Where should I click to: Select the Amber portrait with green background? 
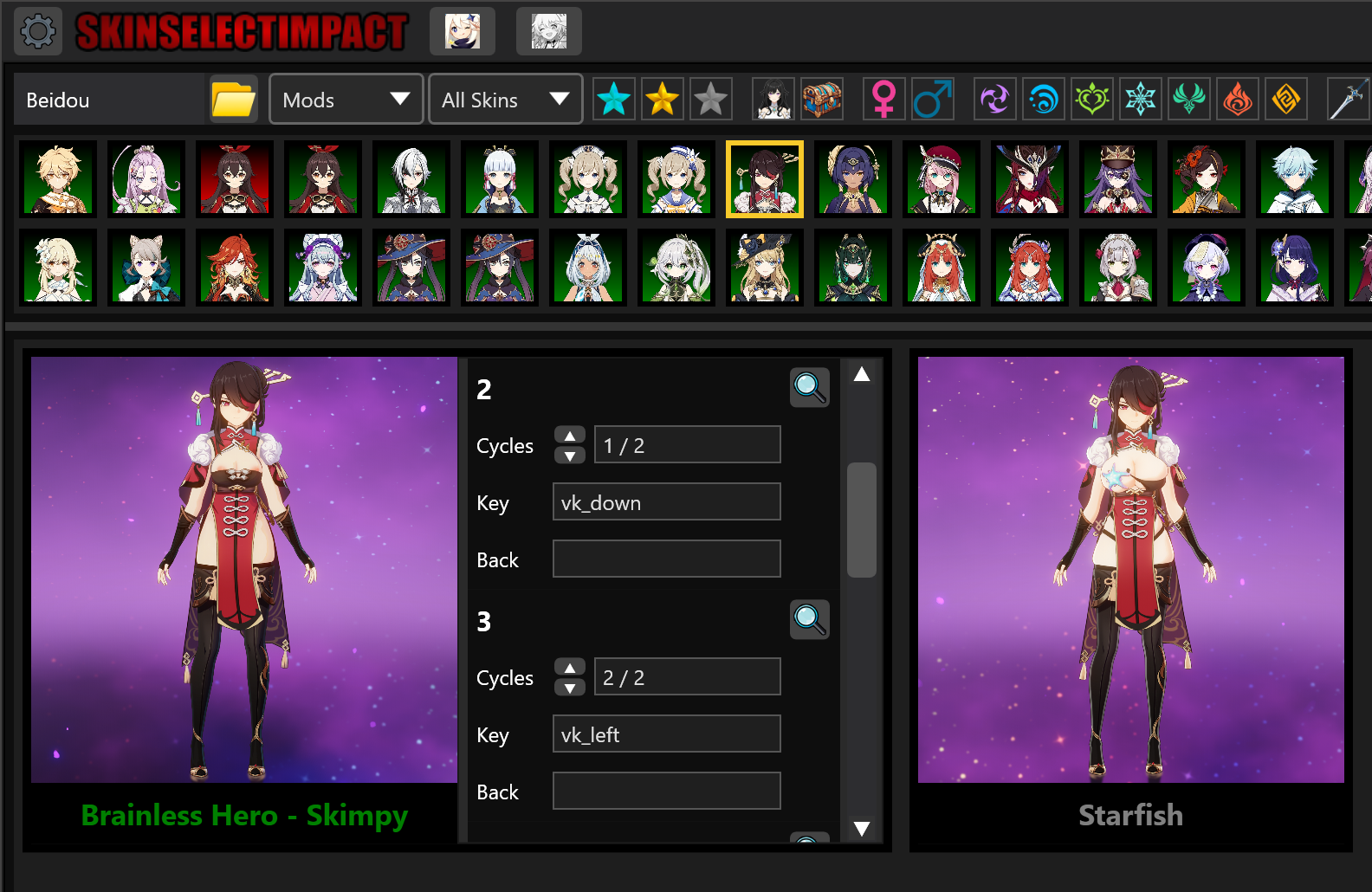point(323,178)
